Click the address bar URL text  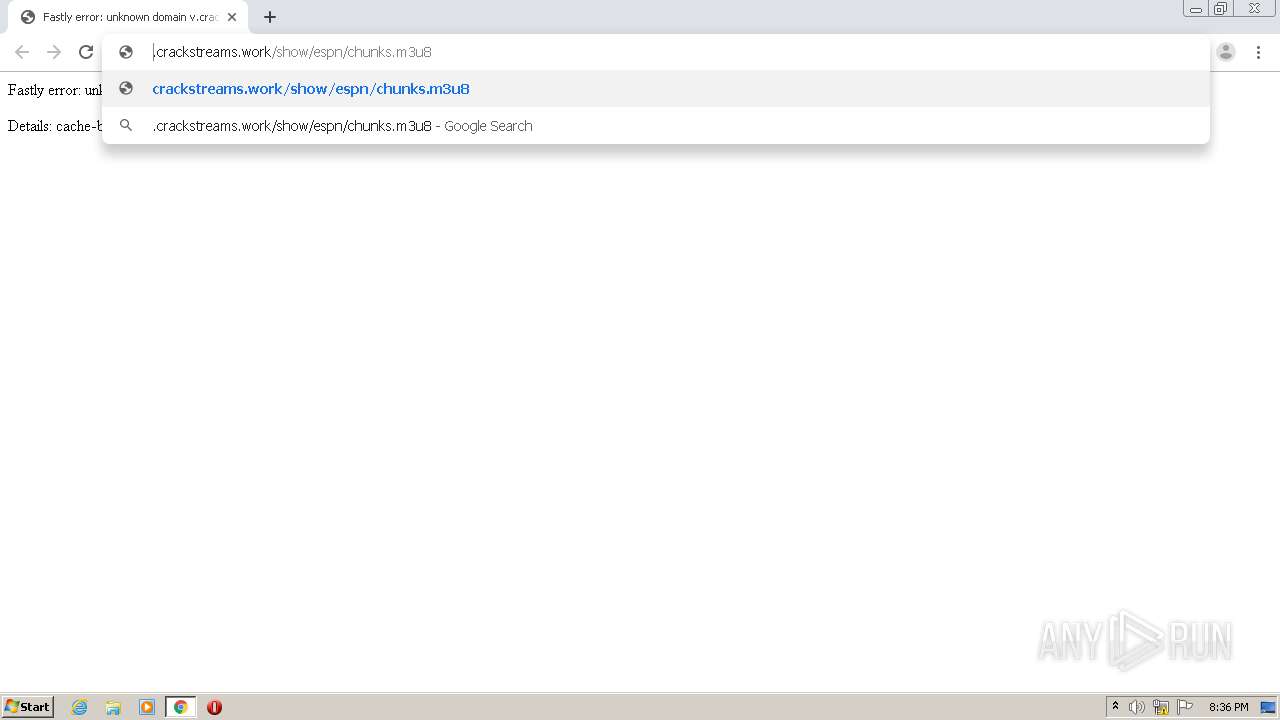[x=292, y=52]
